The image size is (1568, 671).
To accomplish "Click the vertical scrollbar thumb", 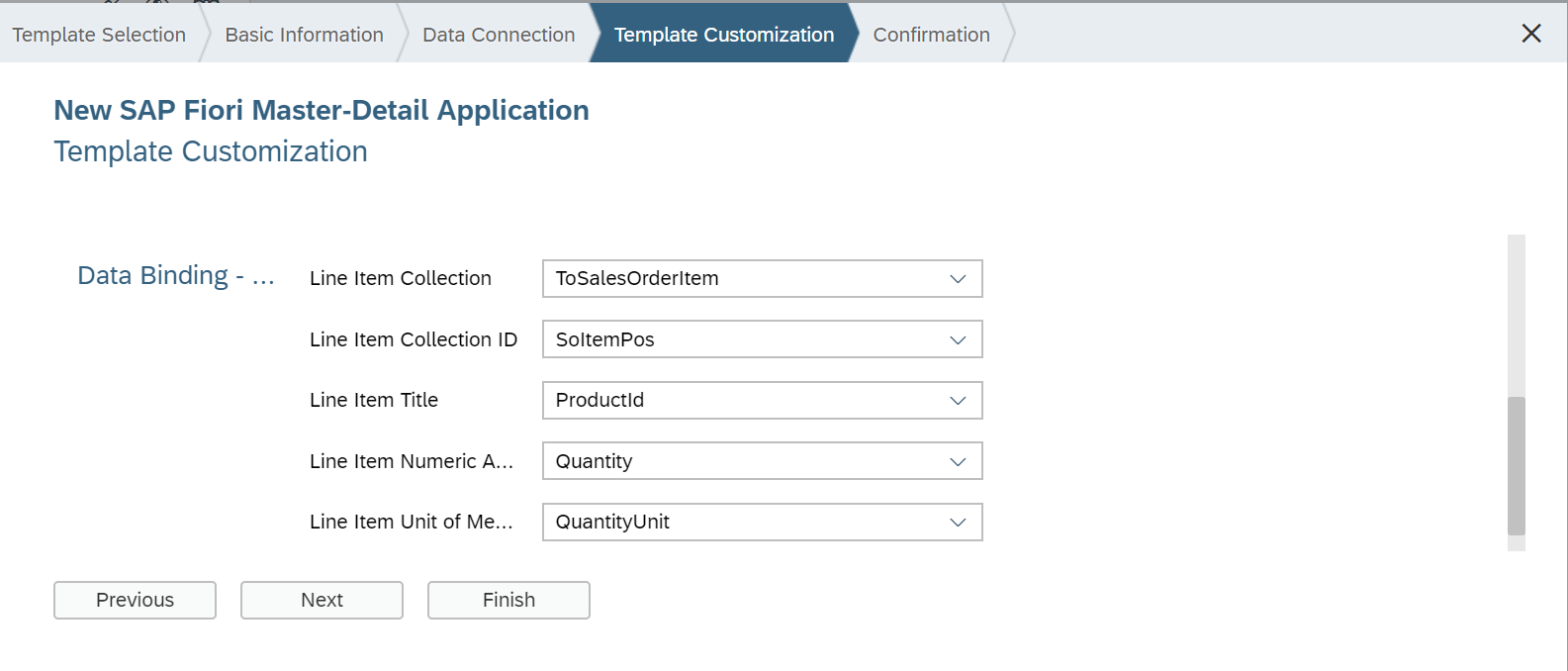I will click(x=1516, y=465).
